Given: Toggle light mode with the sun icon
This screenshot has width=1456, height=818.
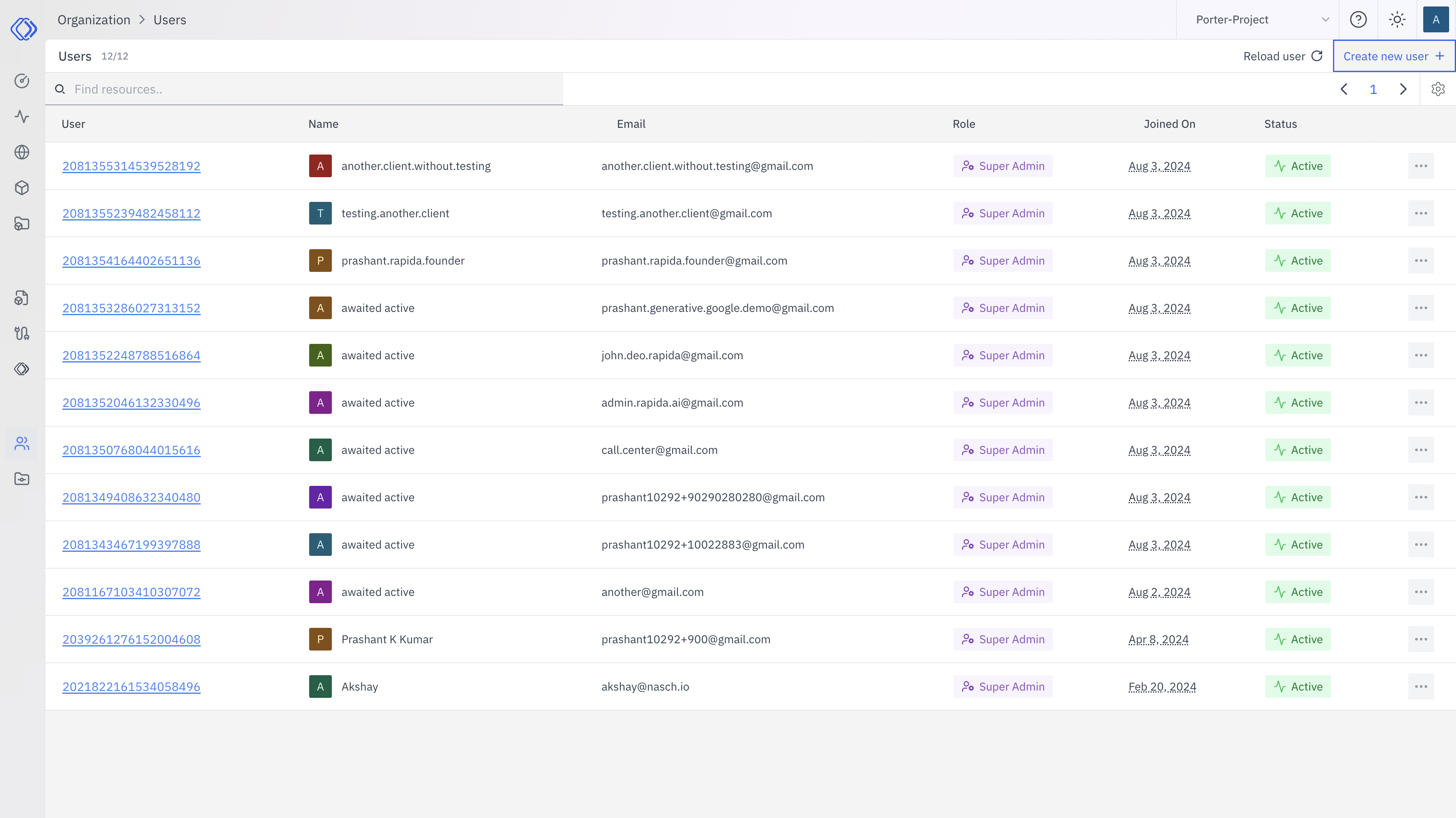Looking at the screenshot, I should (x=1397, y=19).
